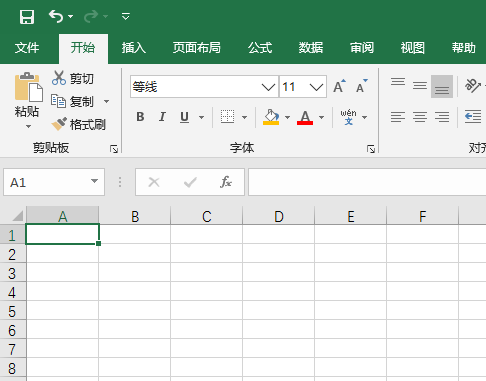Expand the font size dropdown arrow
Screen dimensions: 486x381
pyautogui.click(x=316, y=87)
